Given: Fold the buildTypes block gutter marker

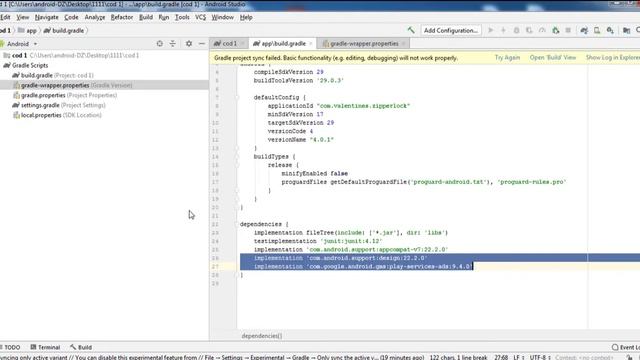Looking at the screenshot, I should click(237, 157).
